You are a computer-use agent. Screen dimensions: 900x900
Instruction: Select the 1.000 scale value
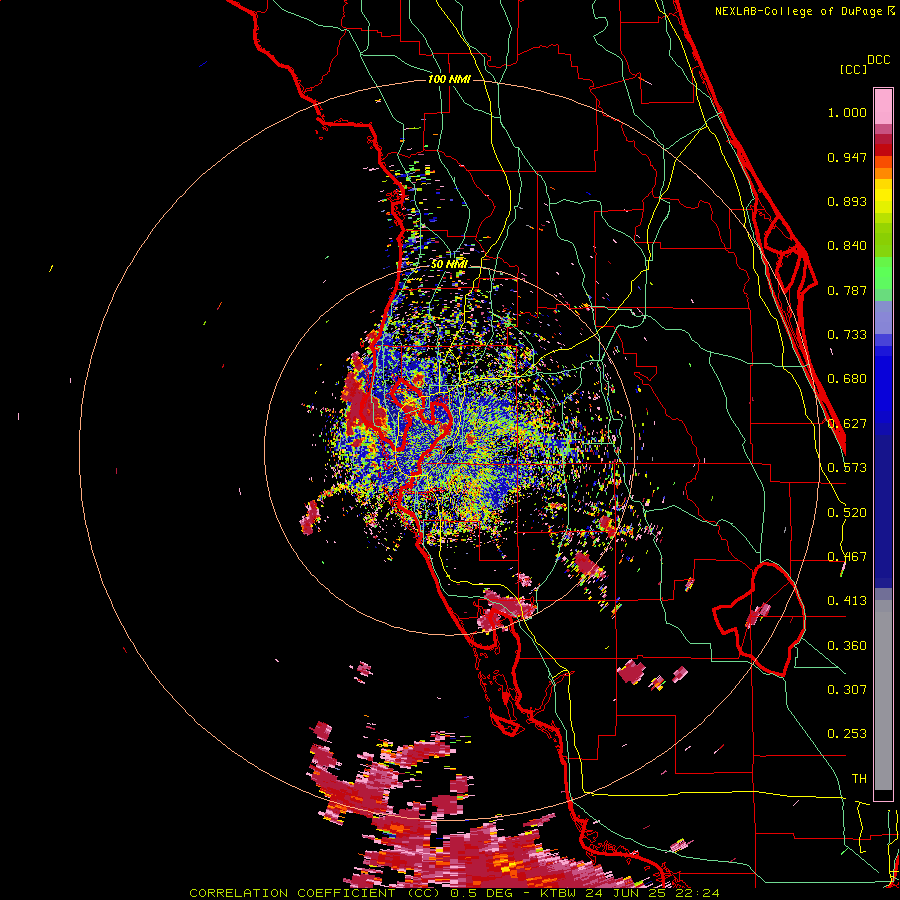[x=847, y=112]
